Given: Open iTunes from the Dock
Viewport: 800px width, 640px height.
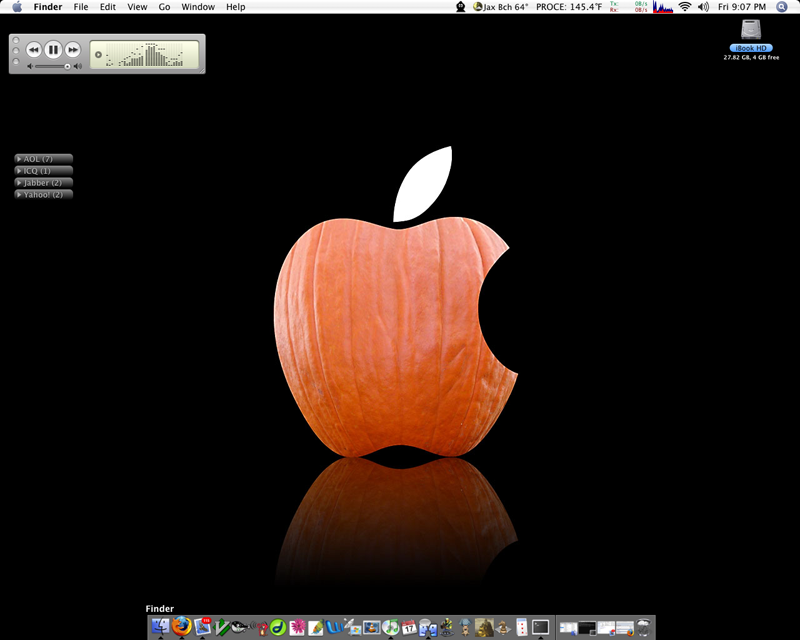Looking at the screenshot, I should (x=390, y=627).
